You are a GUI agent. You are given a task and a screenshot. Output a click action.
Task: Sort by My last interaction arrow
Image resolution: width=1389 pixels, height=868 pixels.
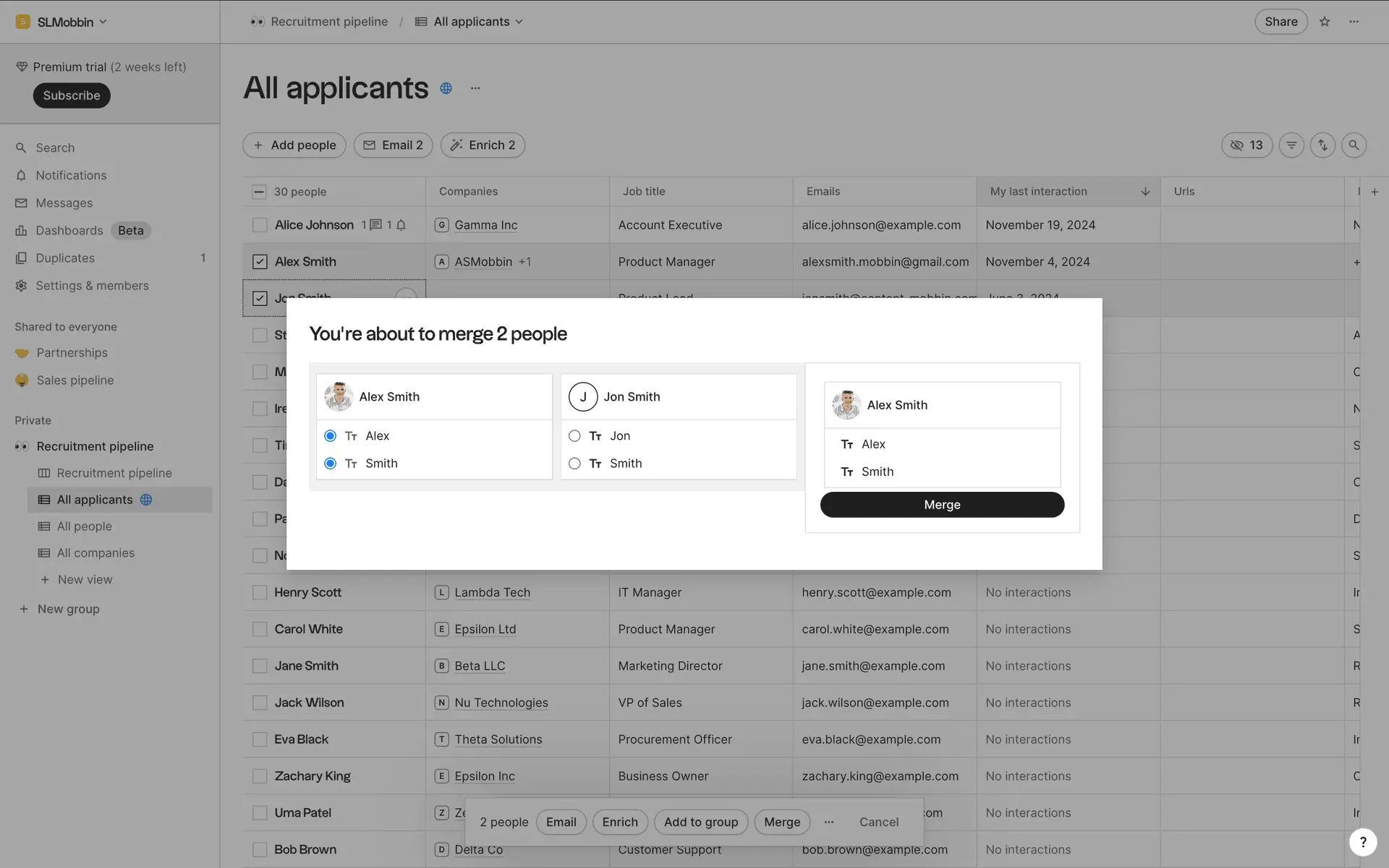[1145, 192]
